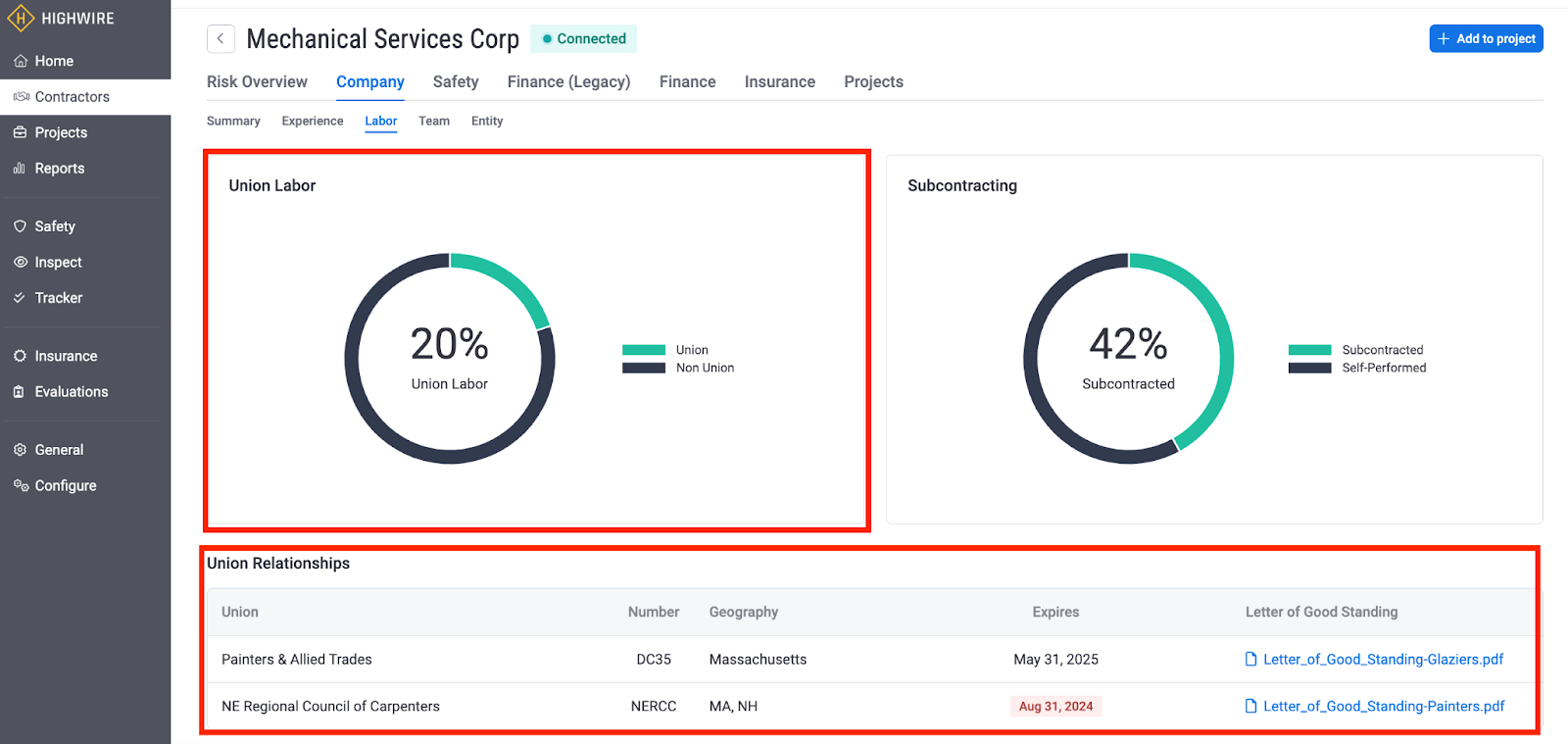
Task: Select the Tracker checkmark icon
Action: point(20,298)
